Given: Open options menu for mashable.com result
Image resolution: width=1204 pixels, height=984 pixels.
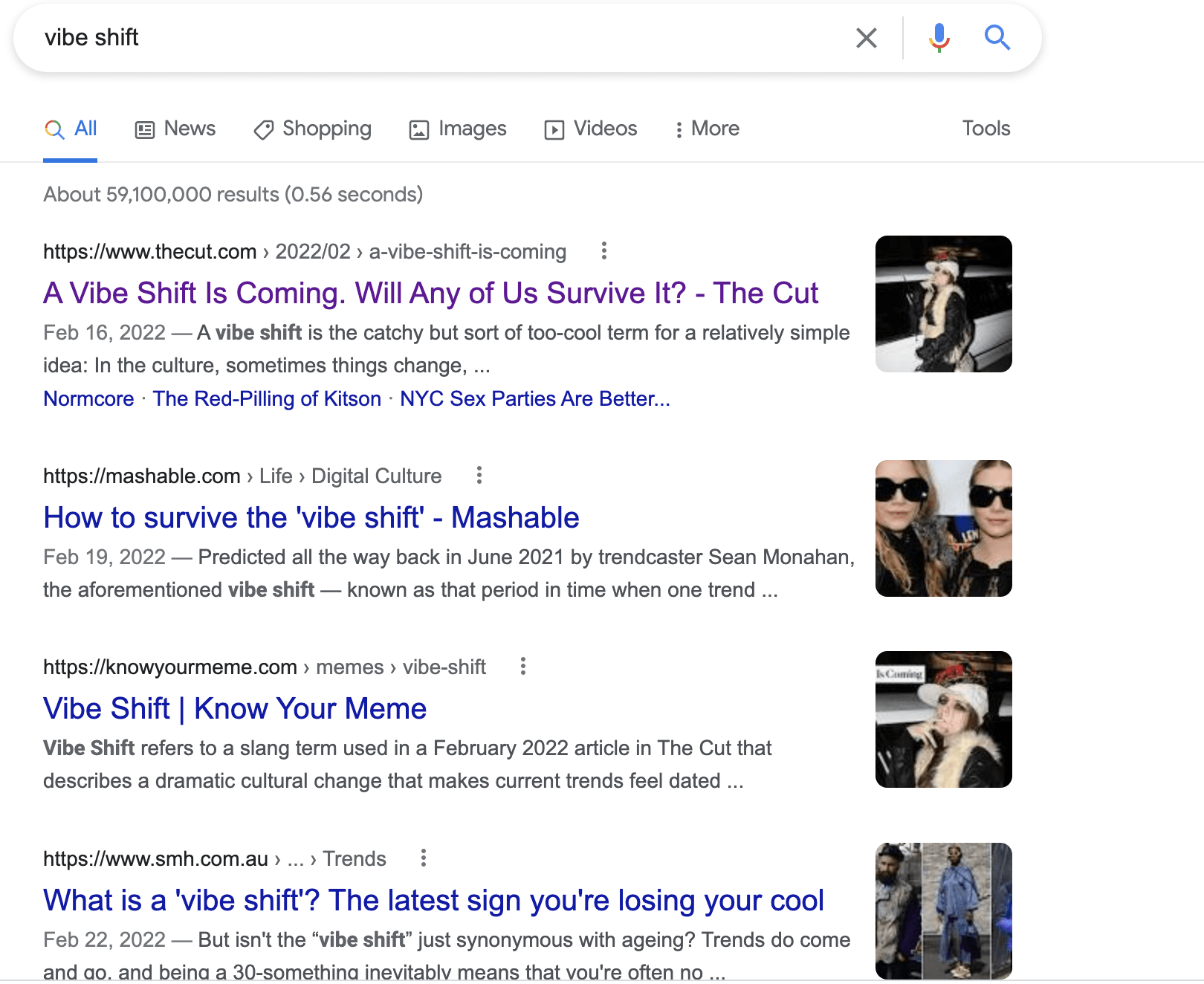Looking at the screenshot, I should pyautogui.click(x=479, y=475).
